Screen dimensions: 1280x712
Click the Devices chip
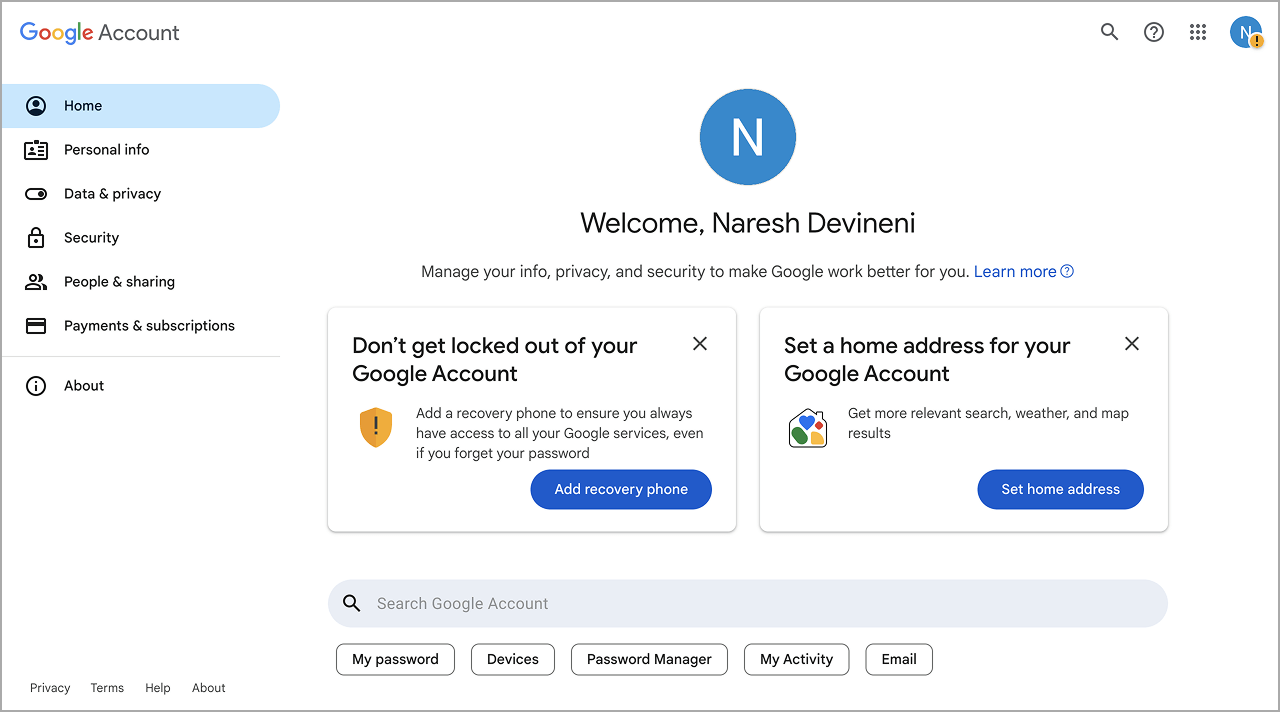513,659
